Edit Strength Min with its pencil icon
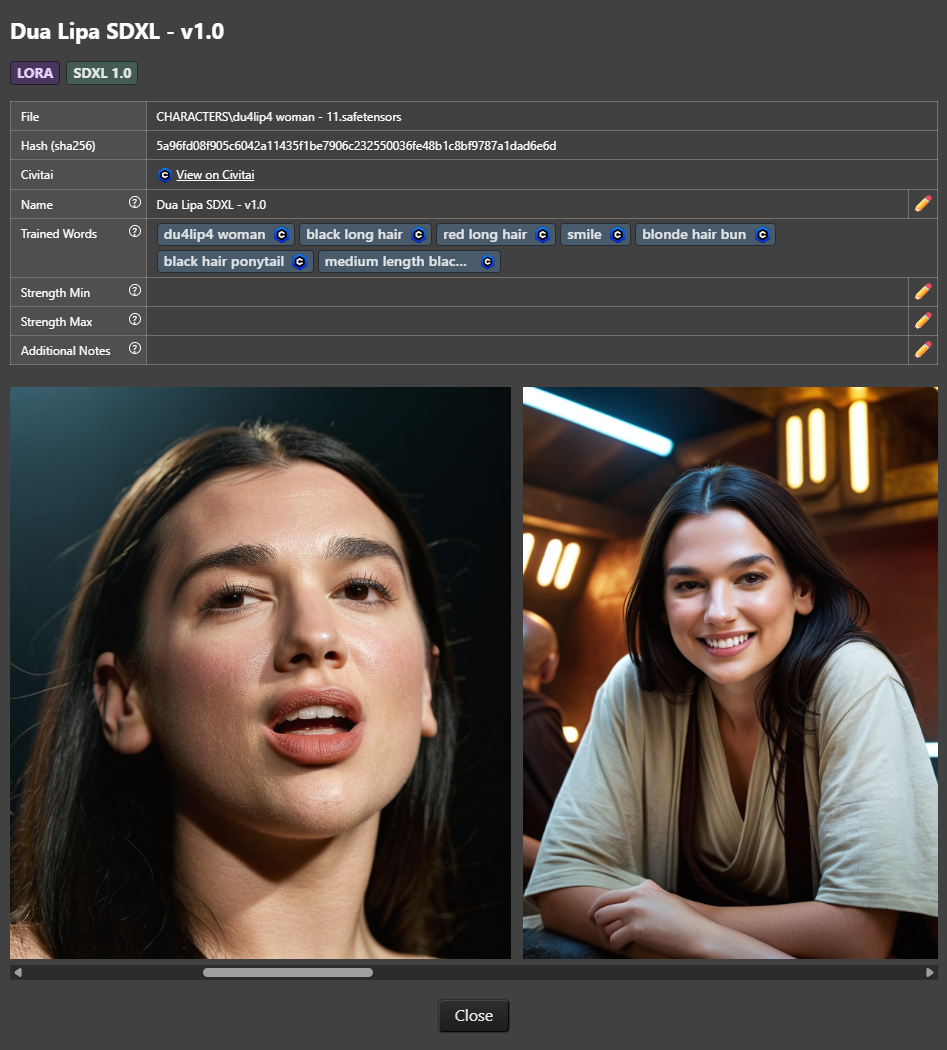The width and height of the screenshot is (947, 1050). pos(923,292)
